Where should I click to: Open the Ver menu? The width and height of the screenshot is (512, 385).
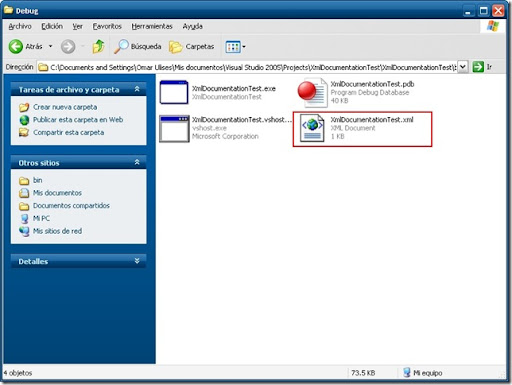pos(77,26)
